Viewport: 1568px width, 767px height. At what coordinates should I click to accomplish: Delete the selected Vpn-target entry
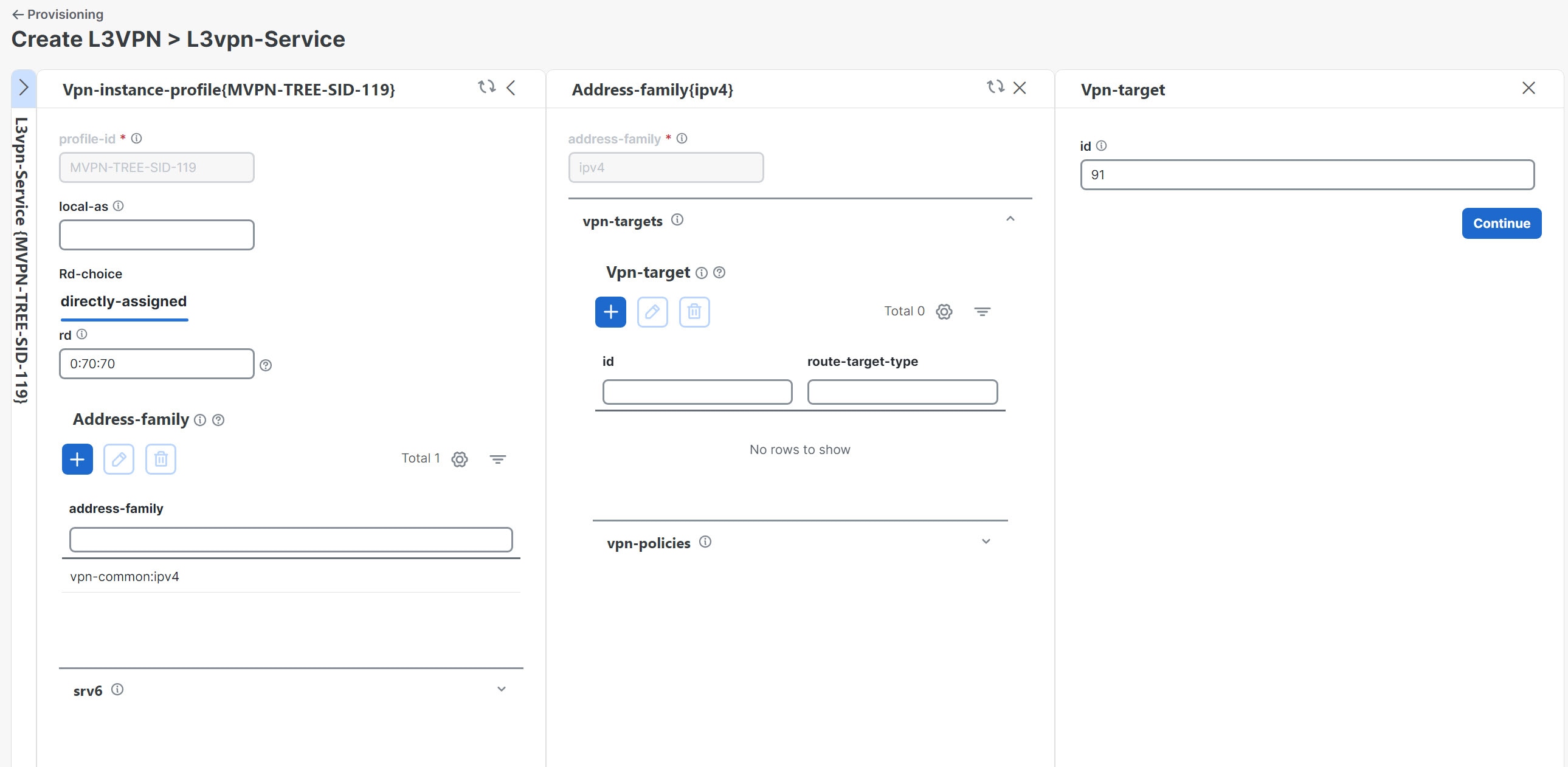click(694, 311)
